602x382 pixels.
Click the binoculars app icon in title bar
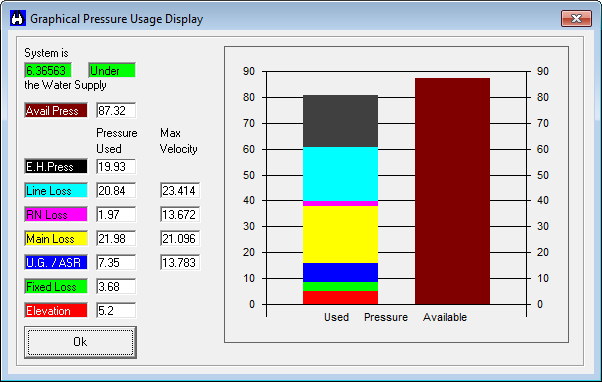point(18,18)
